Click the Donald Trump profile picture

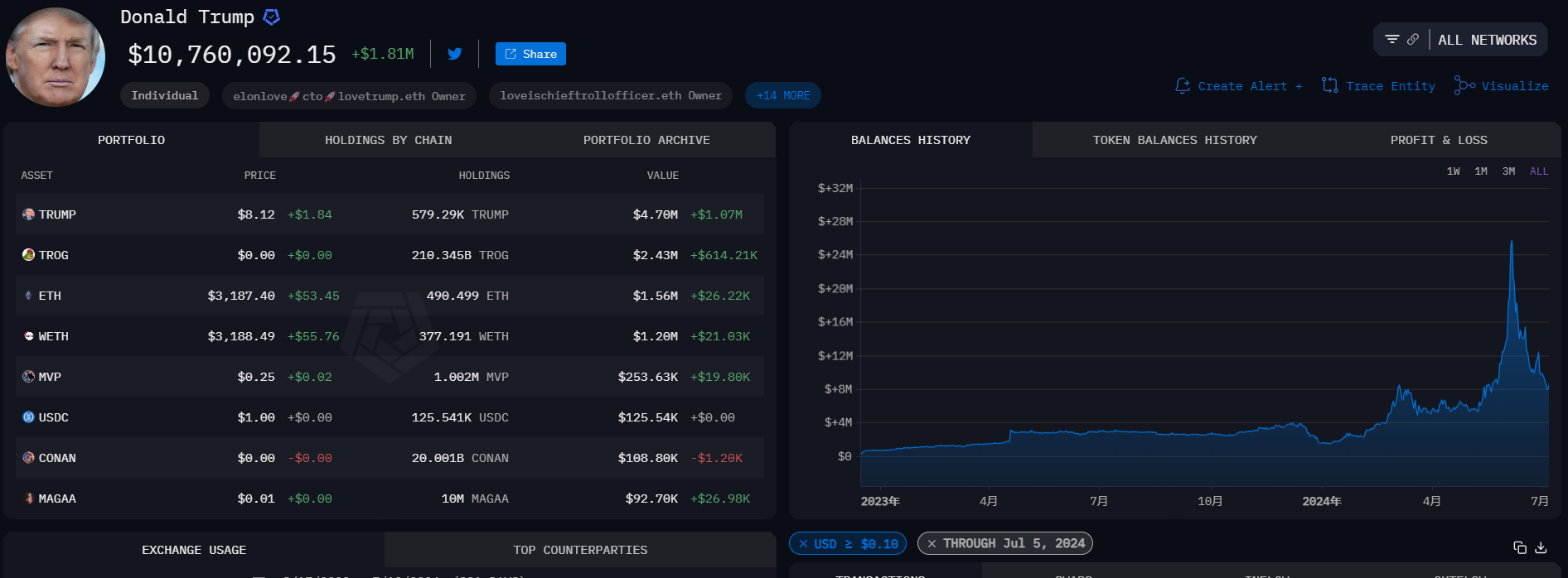pyautogui.click(x=56, y=57)
